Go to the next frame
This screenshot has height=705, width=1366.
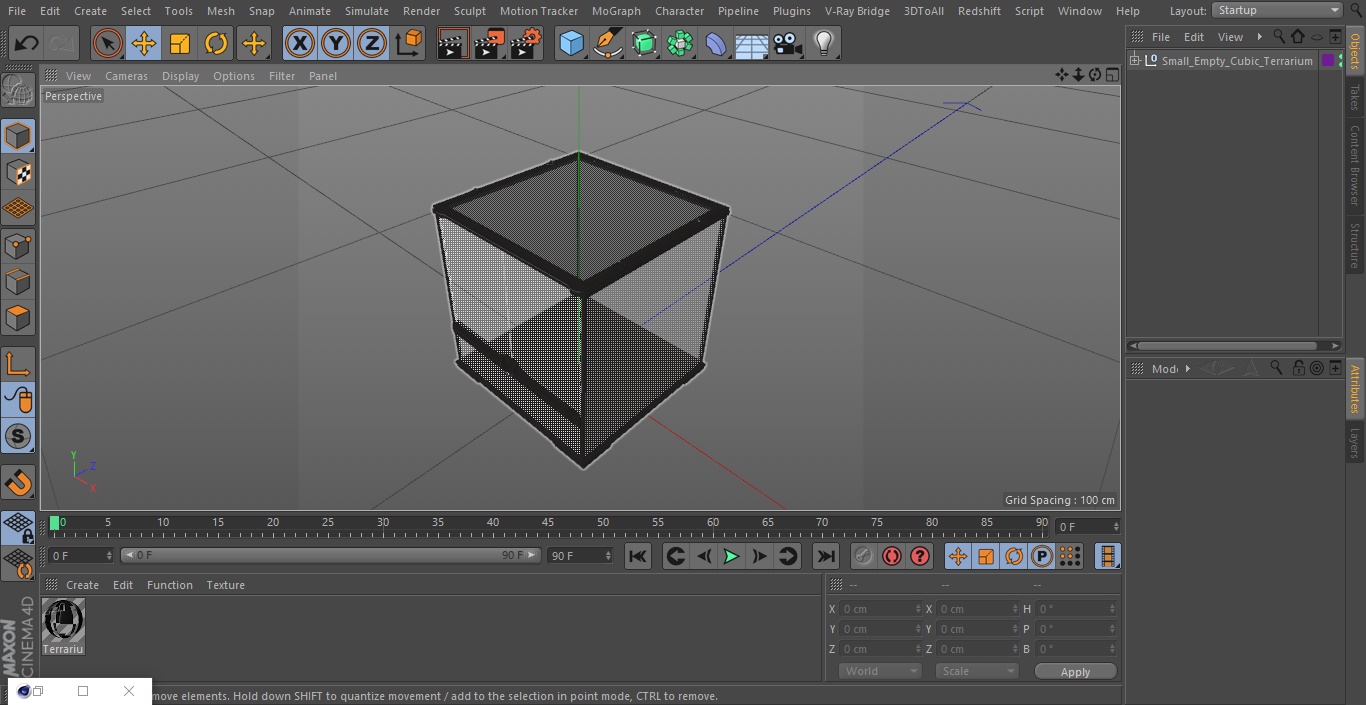point(759,556)
